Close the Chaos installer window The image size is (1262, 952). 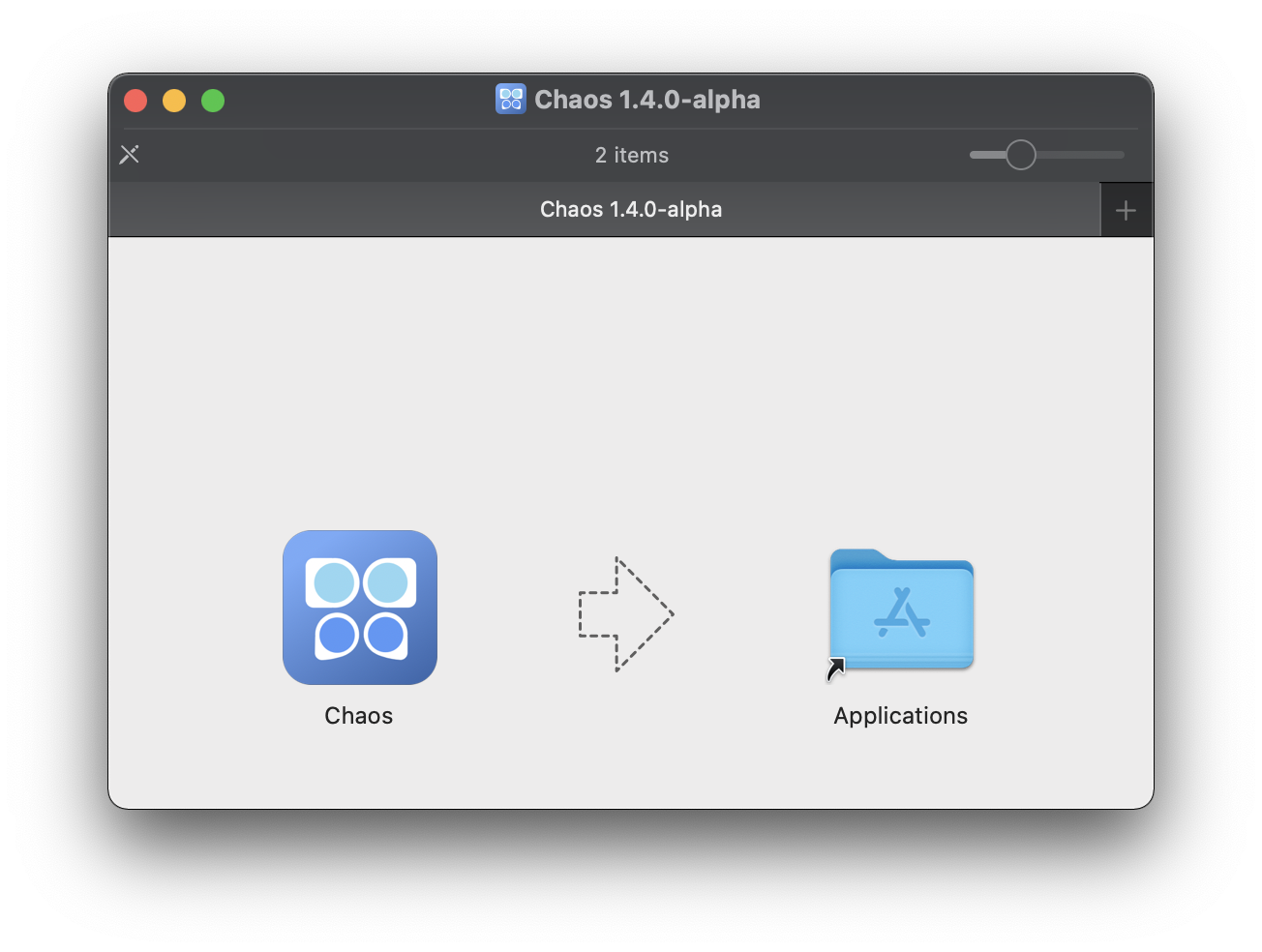(x=135, y=101)
